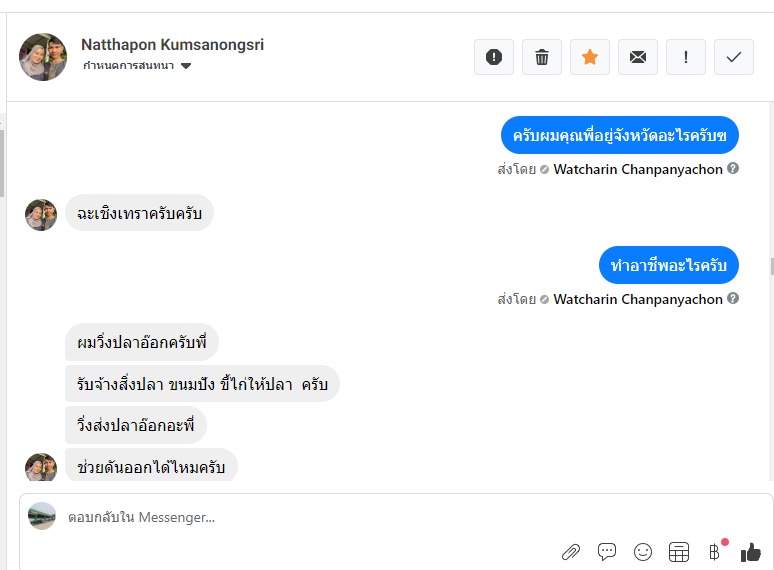This screenshot has height=570, width=774.
Task: Delete conversation with the trash icon
Action: (x=542, y=57)
